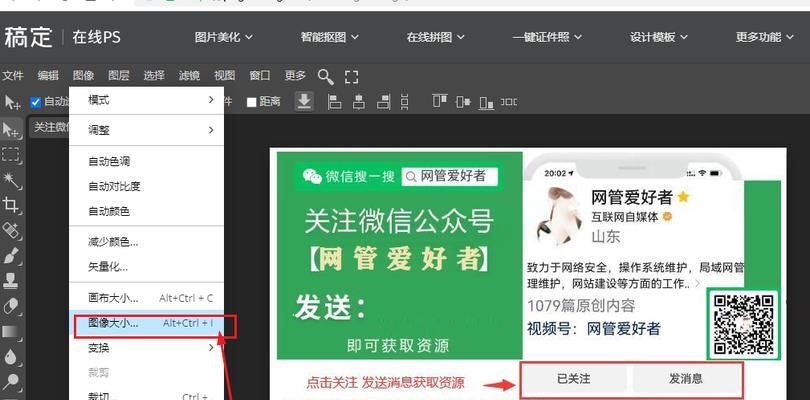Click the 稿定 logo
Image resolution: width=810 pixels, height=400 pixels.
(x=28, y=37)
